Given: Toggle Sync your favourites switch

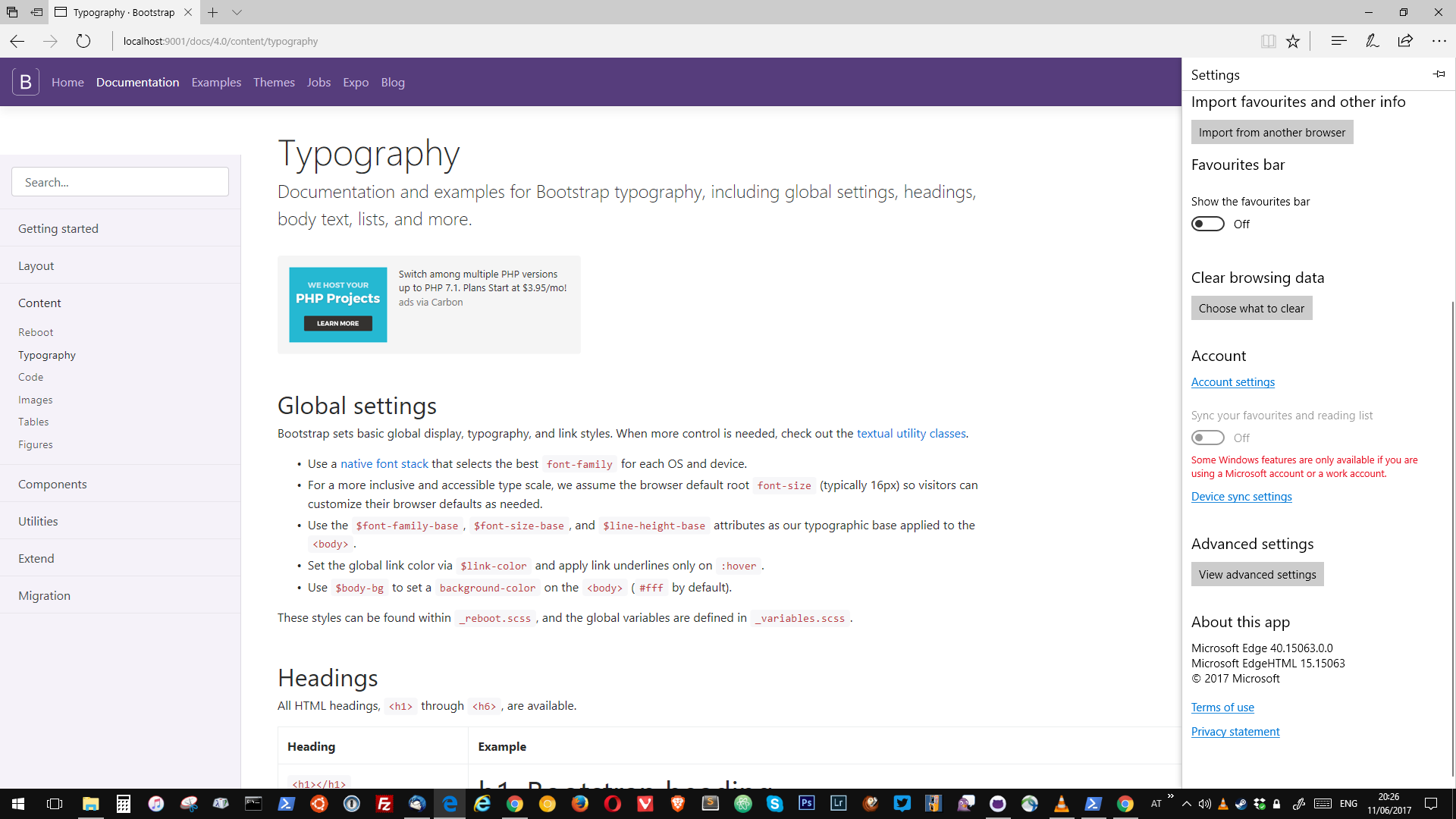Looking at the screenshot, I should [1207, 438].
